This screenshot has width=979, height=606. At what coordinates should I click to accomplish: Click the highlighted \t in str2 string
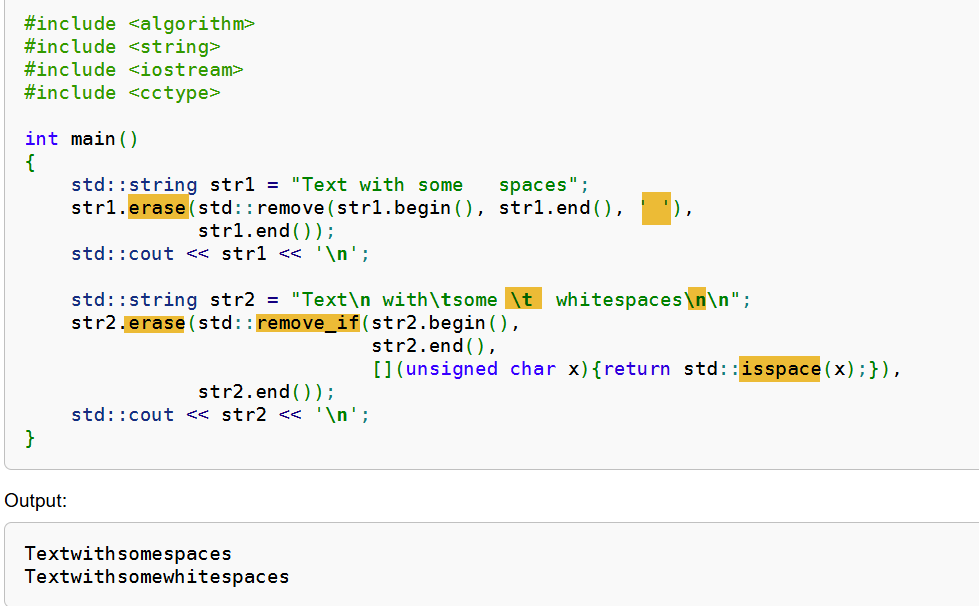[523, 300]
